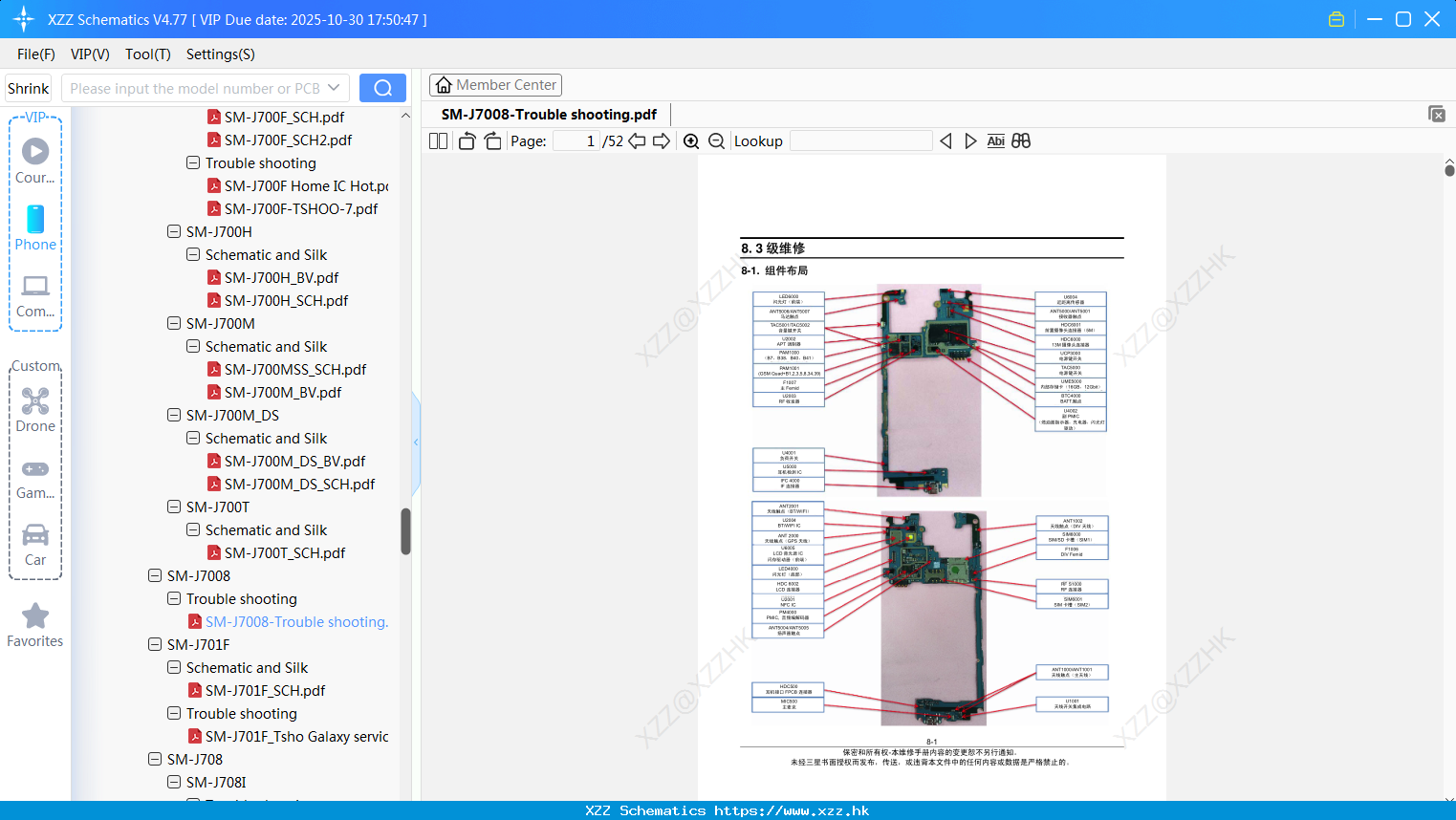Open the Settings(S) menu

(221, 54)
